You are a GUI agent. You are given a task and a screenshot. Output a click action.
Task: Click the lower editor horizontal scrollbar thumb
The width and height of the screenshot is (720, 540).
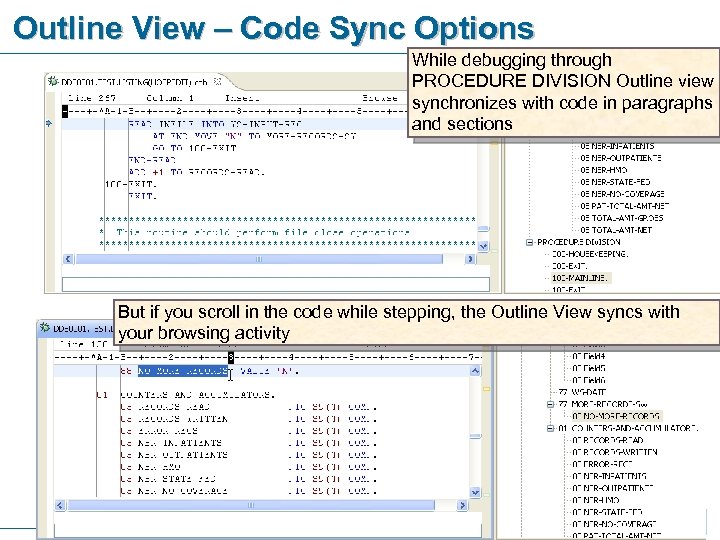click(251, 505)
